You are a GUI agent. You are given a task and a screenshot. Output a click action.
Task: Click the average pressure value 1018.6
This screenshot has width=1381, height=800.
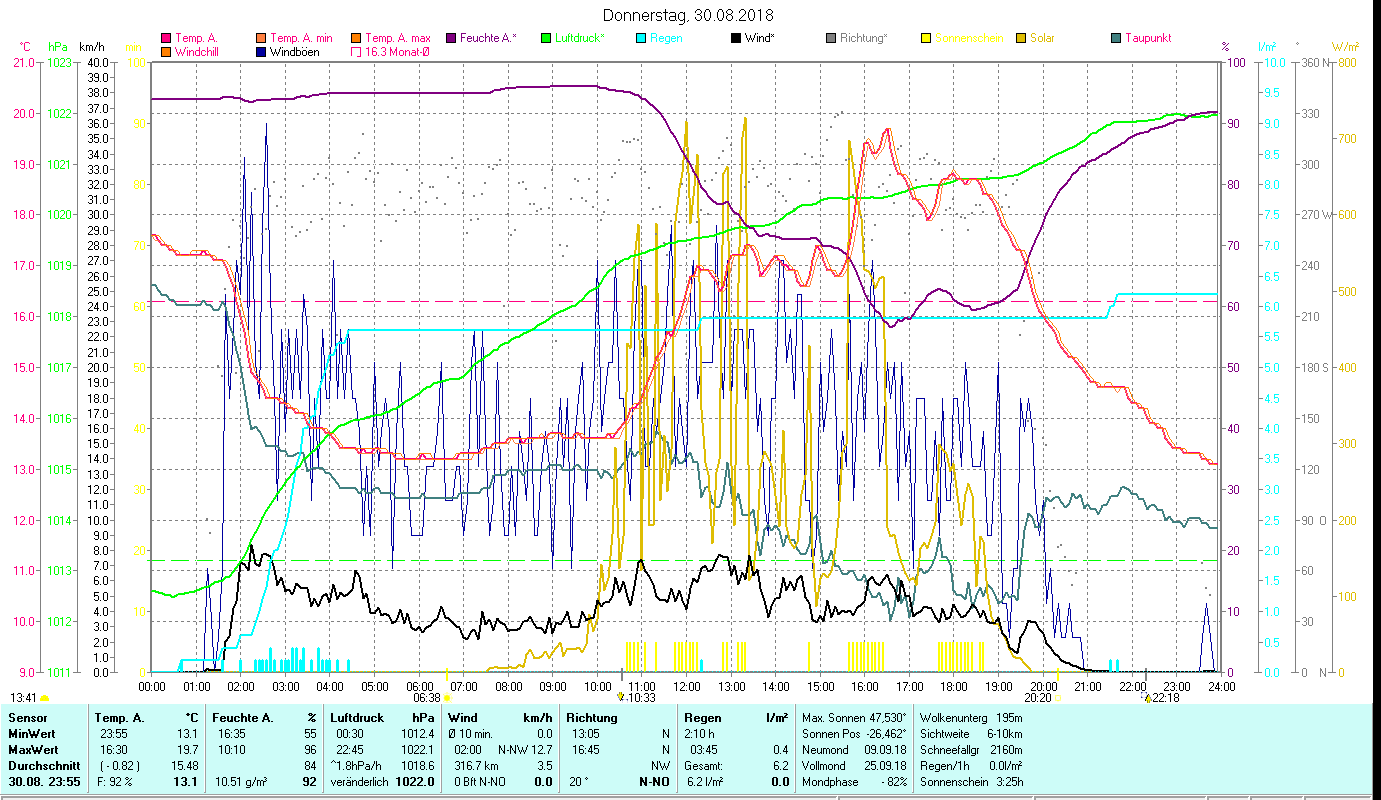click(x=419, y=766)
